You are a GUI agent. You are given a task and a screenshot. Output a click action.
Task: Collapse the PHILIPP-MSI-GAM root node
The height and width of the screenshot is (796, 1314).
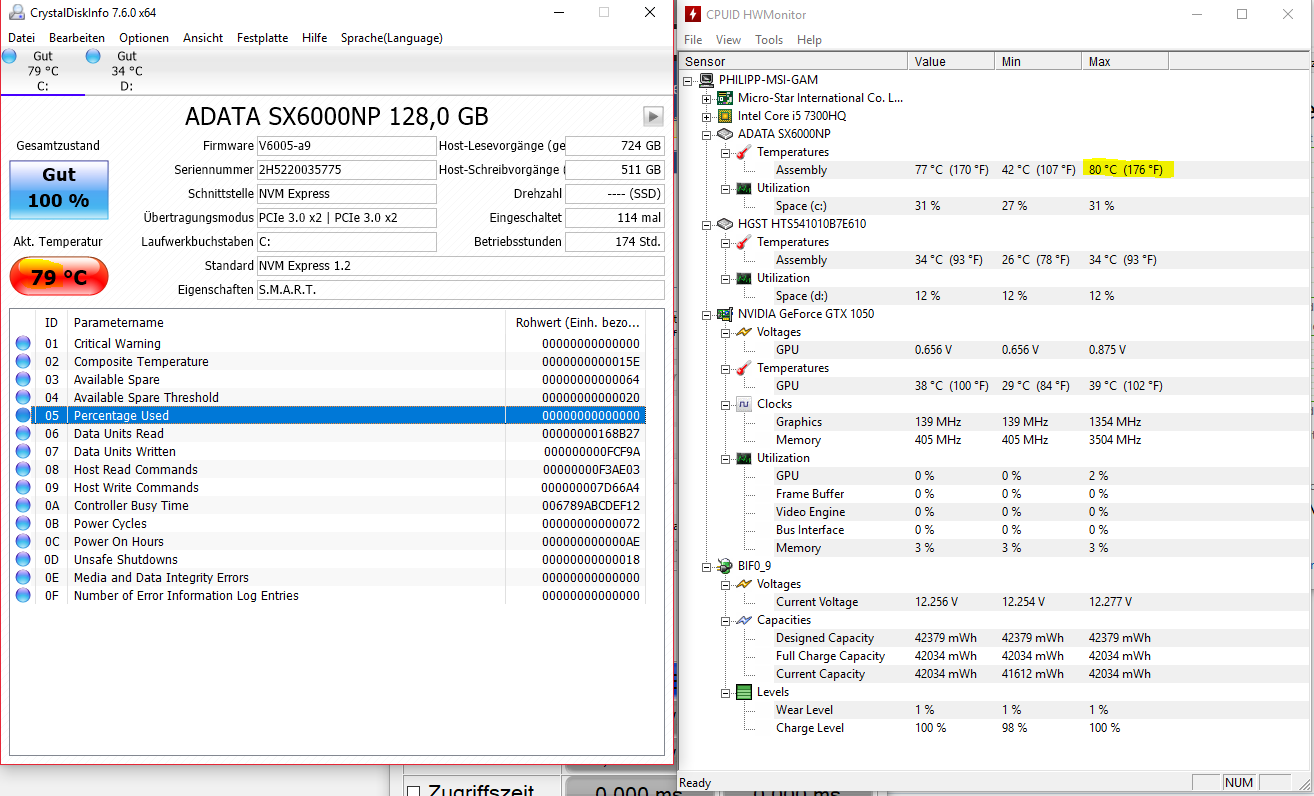[x=688, y=80]
